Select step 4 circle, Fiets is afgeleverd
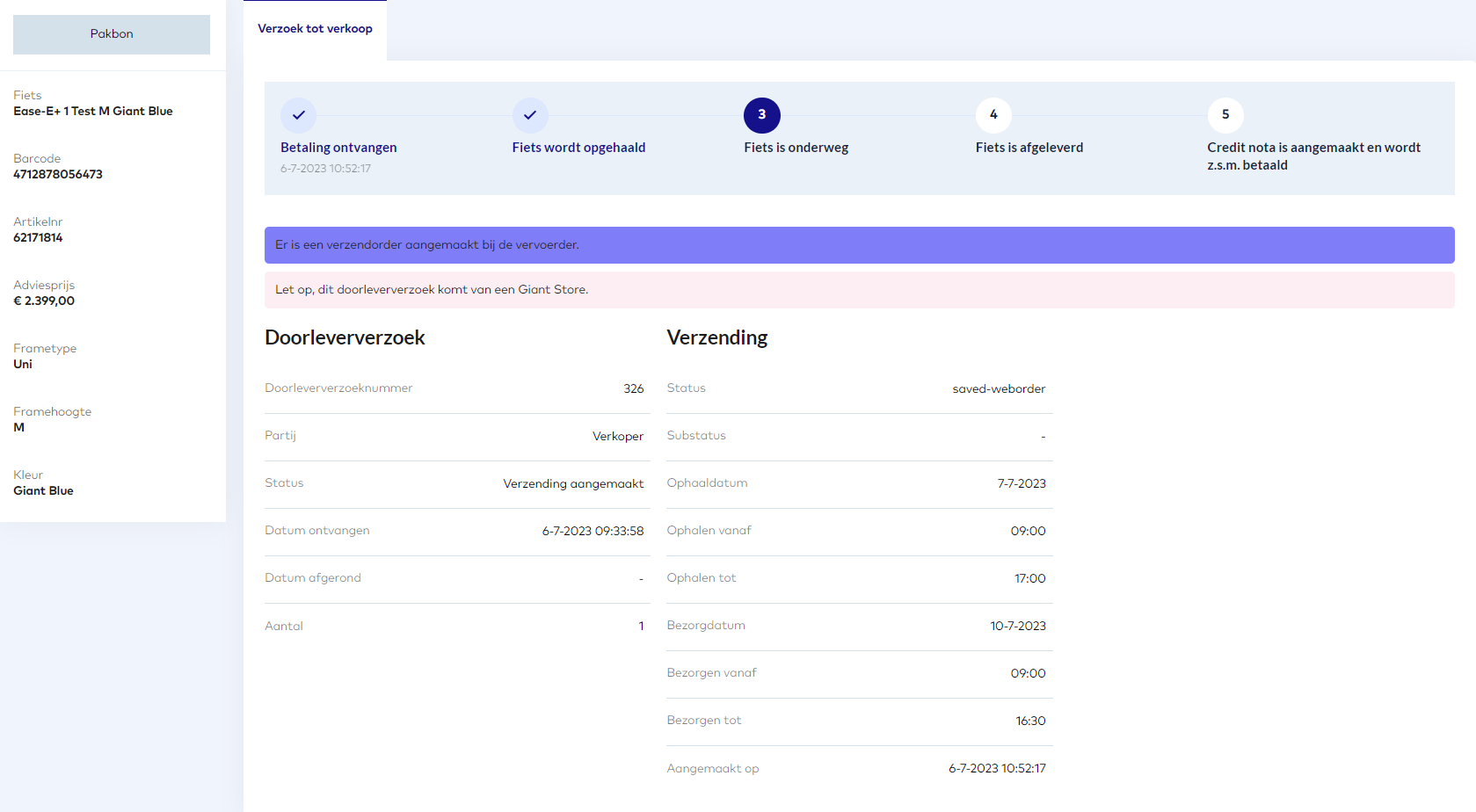 pyautogui.click(x=993, y=115)
